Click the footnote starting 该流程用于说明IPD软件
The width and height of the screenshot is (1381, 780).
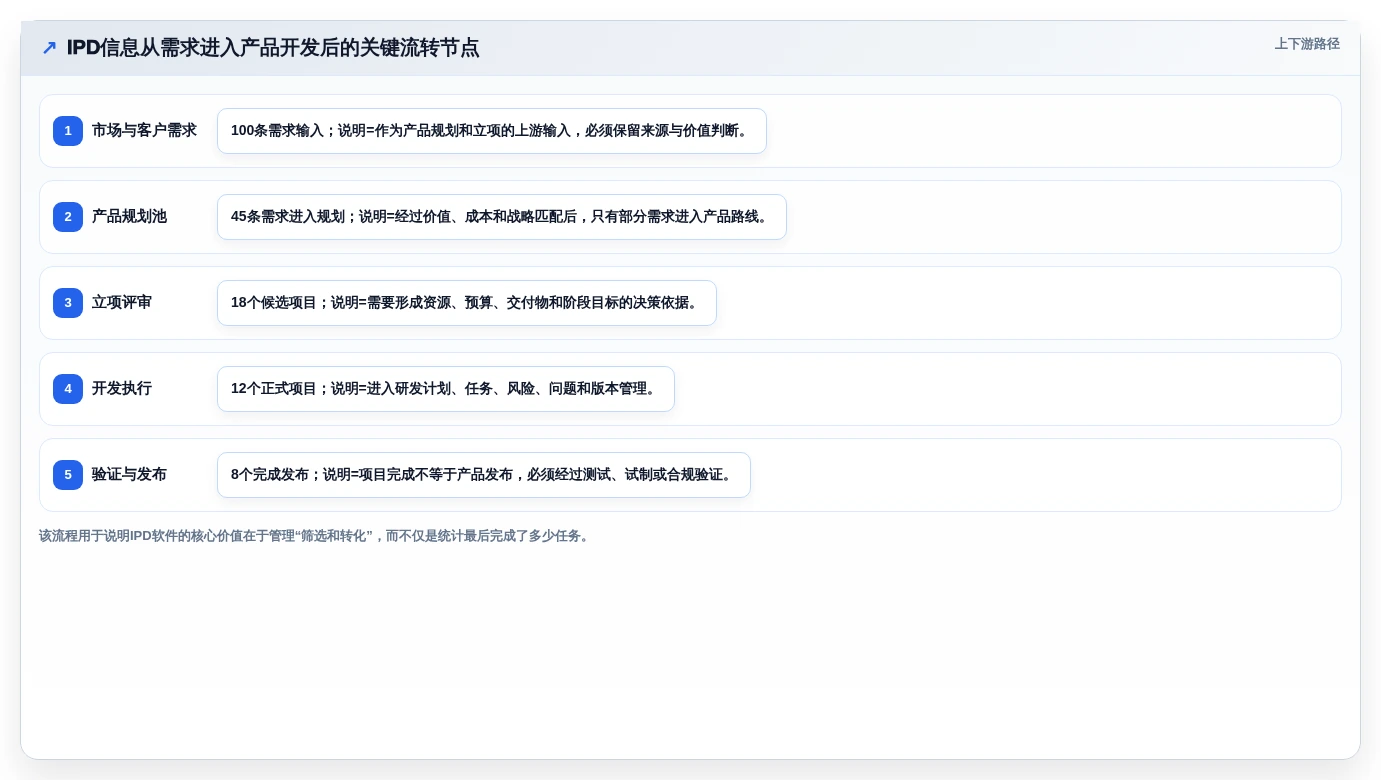pyautogui.click(x=316, y=536)
